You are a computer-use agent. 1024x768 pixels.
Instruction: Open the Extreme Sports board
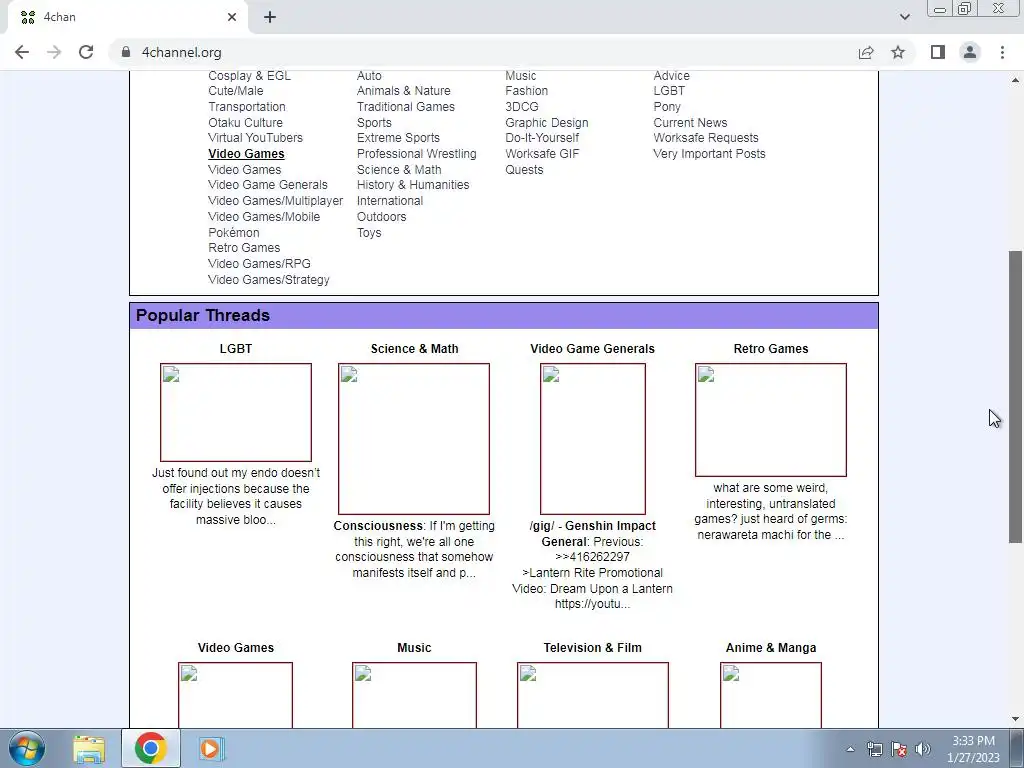coord(398,138)
